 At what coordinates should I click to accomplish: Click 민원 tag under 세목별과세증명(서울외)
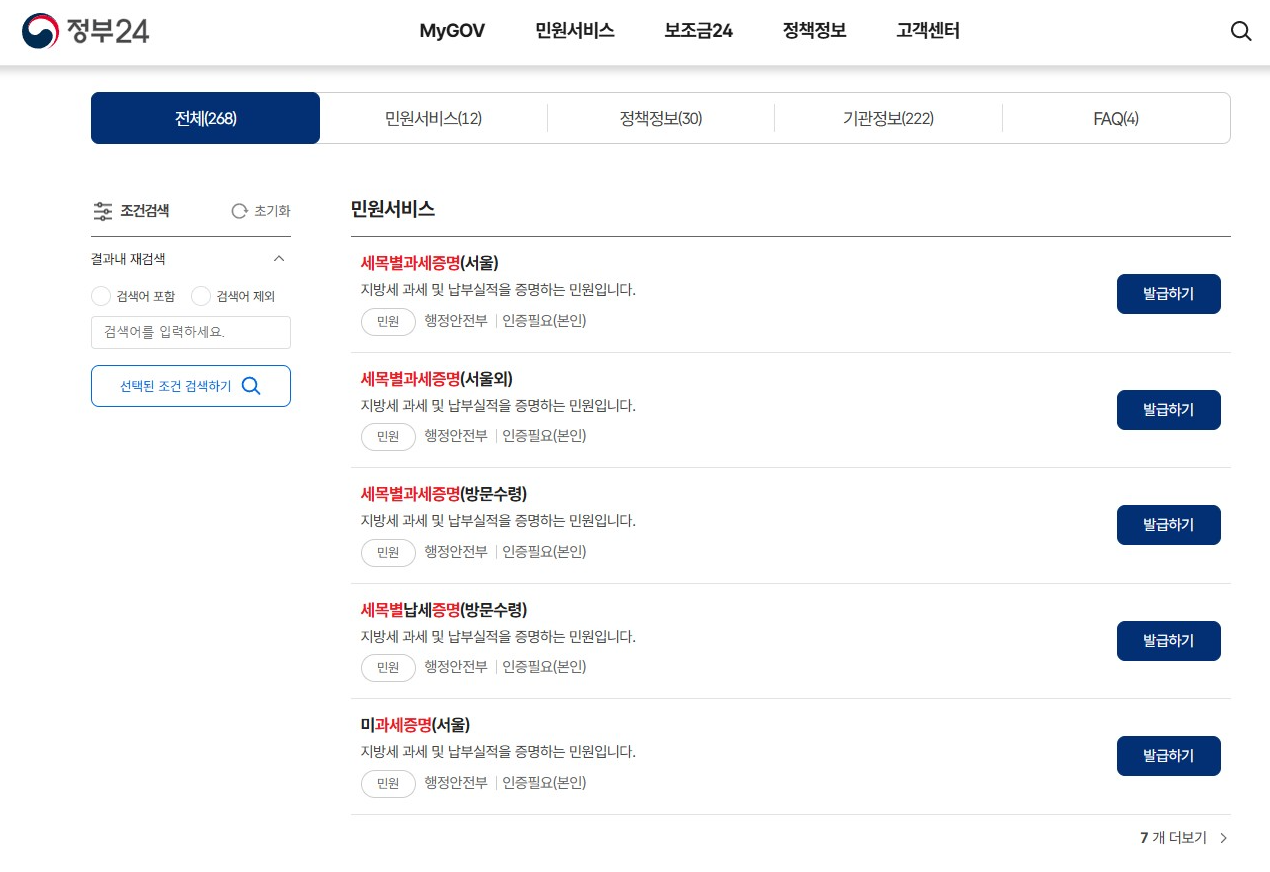(388, 437)
